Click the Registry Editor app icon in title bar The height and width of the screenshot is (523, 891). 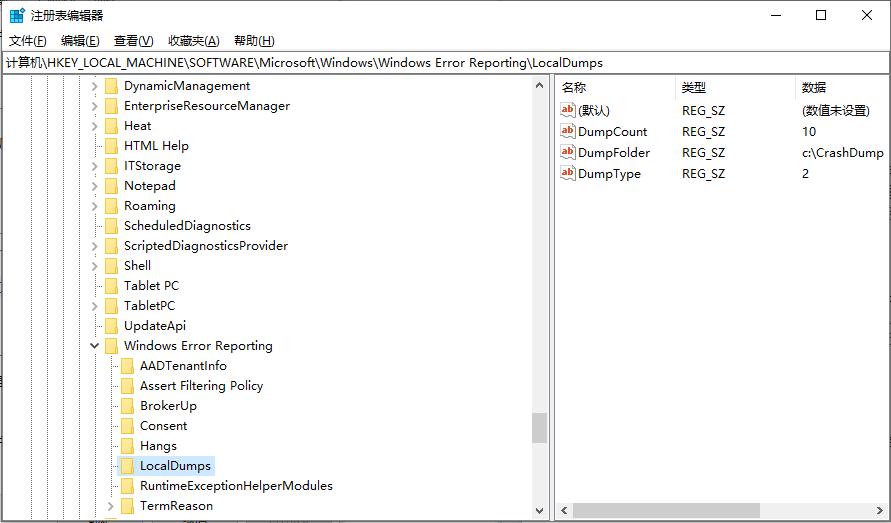point(17,15)
